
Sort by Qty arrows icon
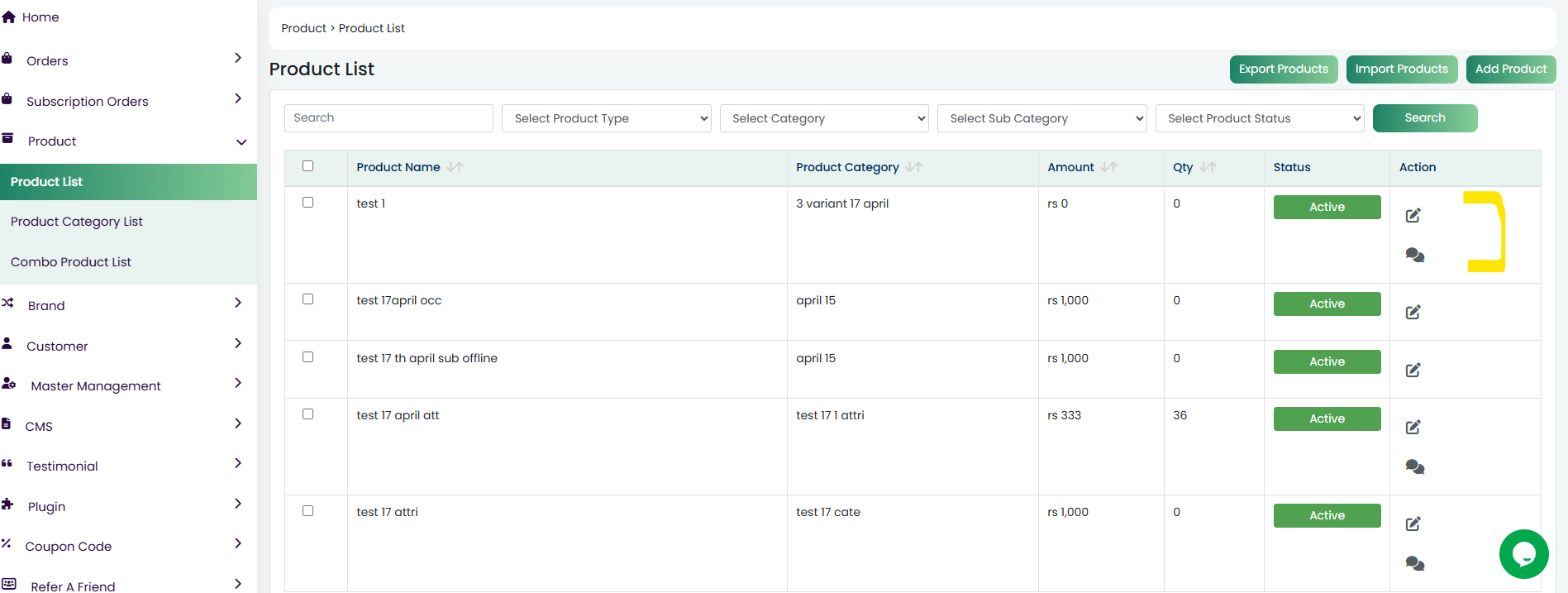coord(1208,167)
